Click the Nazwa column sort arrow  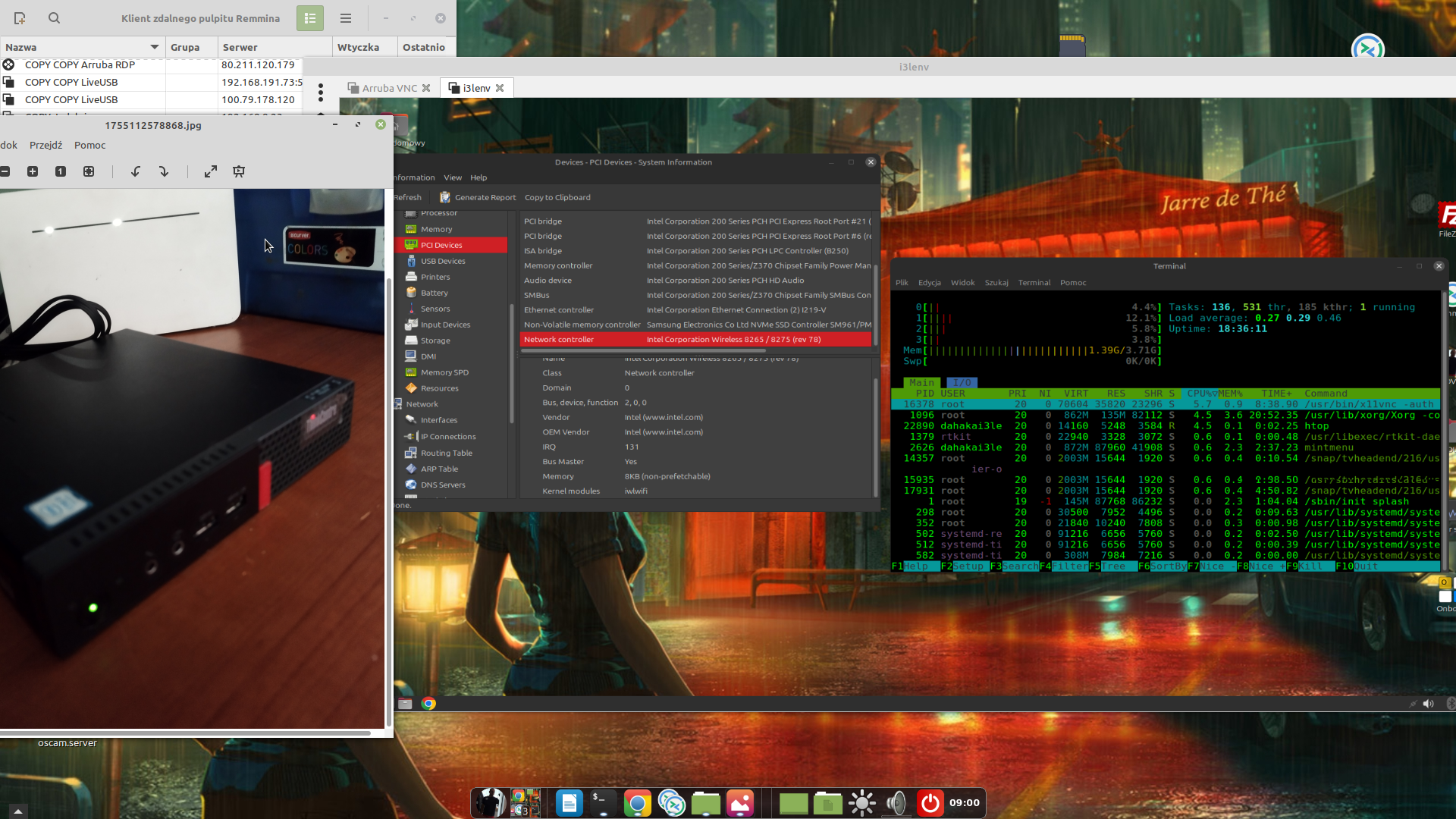pos(155,47)
